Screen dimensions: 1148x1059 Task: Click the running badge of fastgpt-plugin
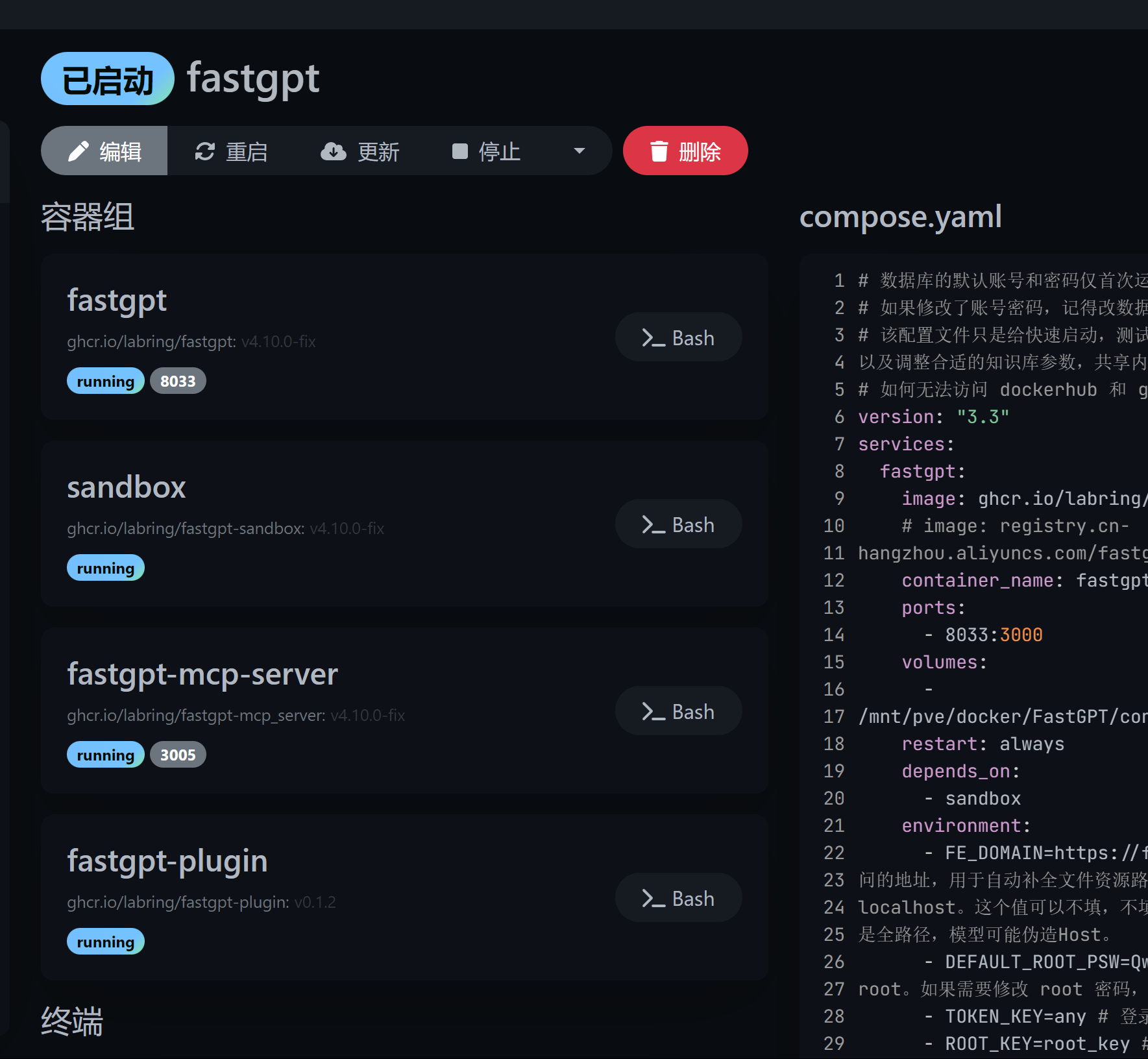(106, 942)
